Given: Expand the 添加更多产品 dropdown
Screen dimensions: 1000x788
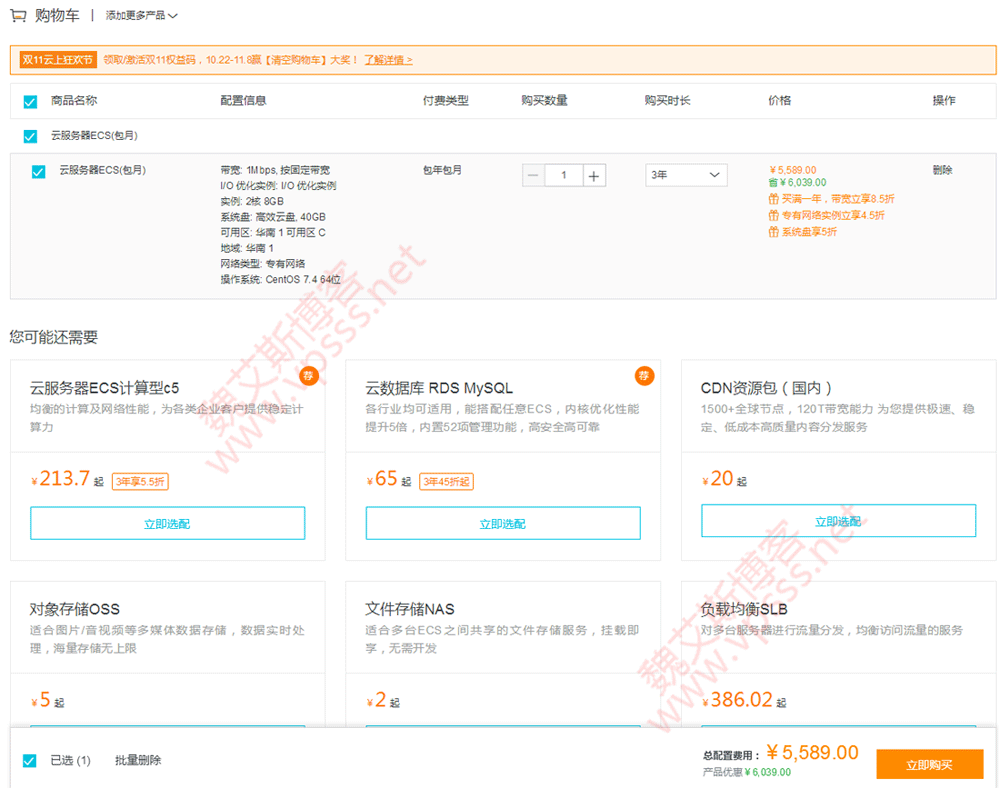Looking at the screenshot, I should (142, 15).
